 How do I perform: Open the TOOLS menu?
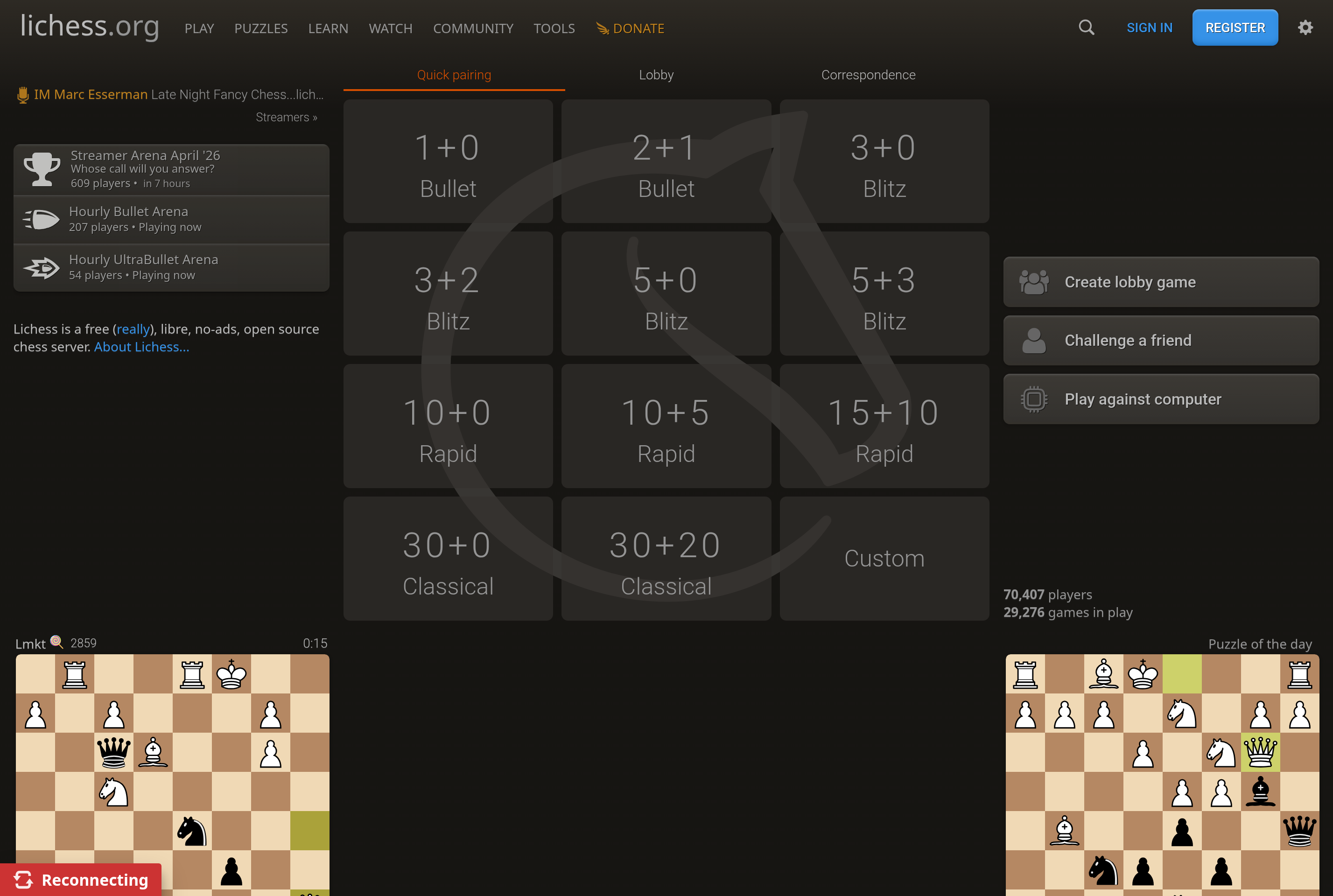pos(554,28)
